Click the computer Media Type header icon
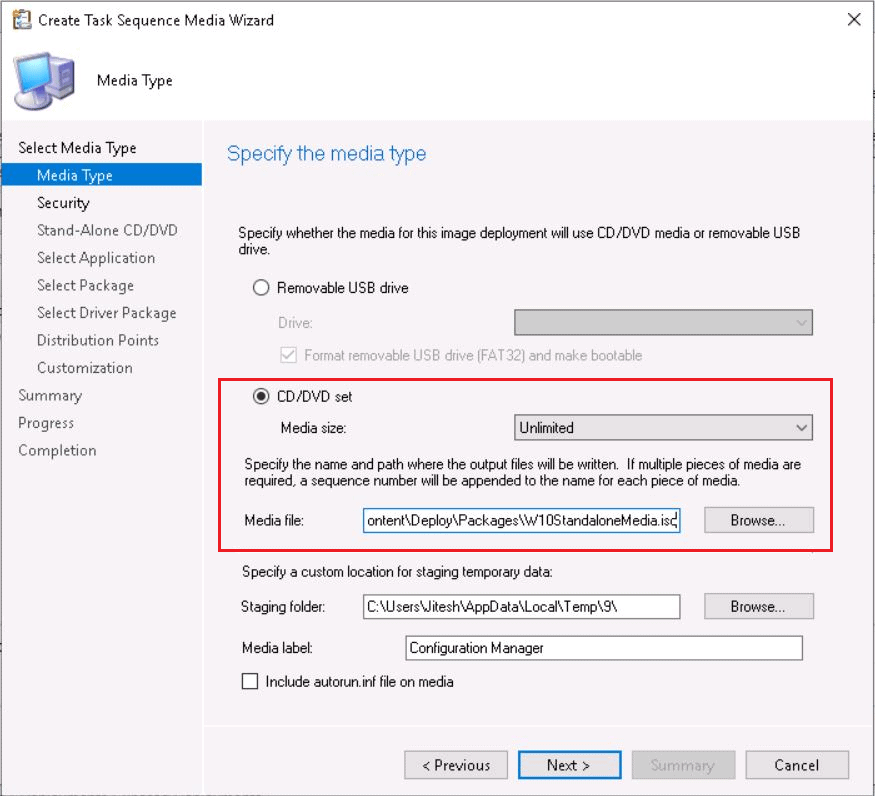Viewport: 875px width, 796px height. click(x=44, y=81)
